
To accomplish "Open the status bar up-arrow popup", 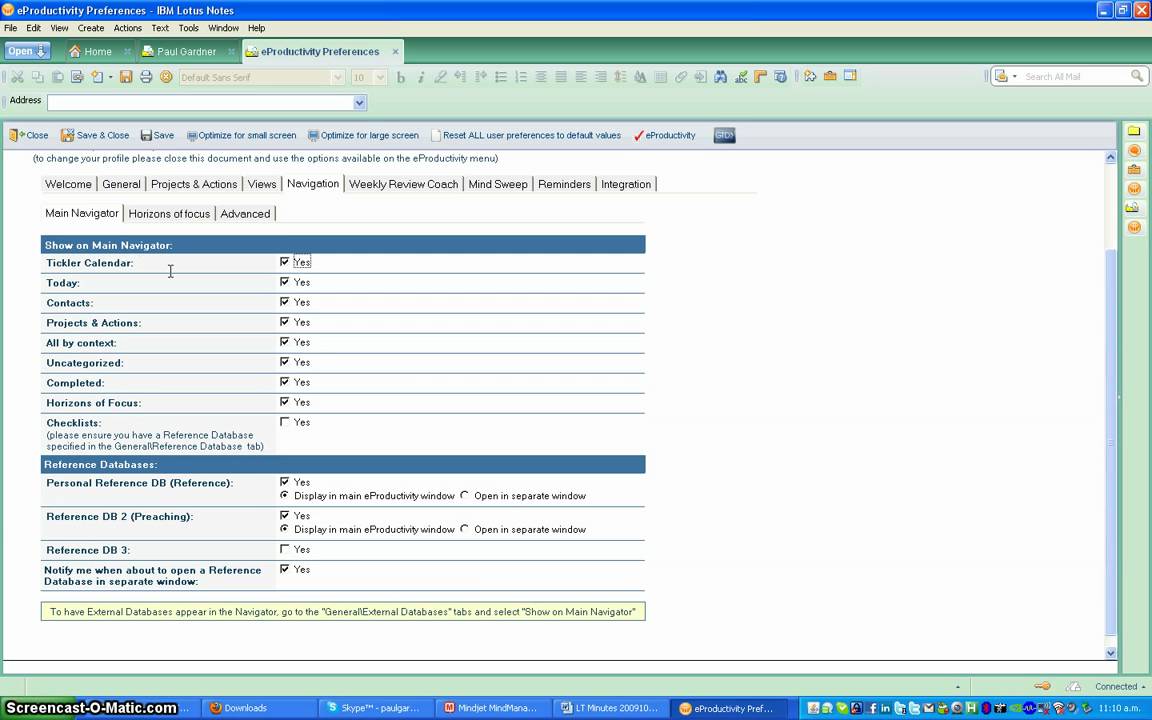I will click(957, 687).
